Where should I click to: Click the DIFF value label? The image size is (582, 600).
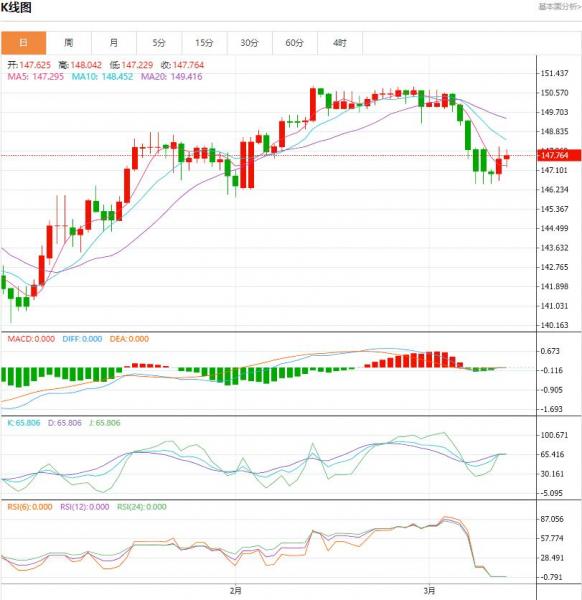pyautogui.click(x=82, y=339)
